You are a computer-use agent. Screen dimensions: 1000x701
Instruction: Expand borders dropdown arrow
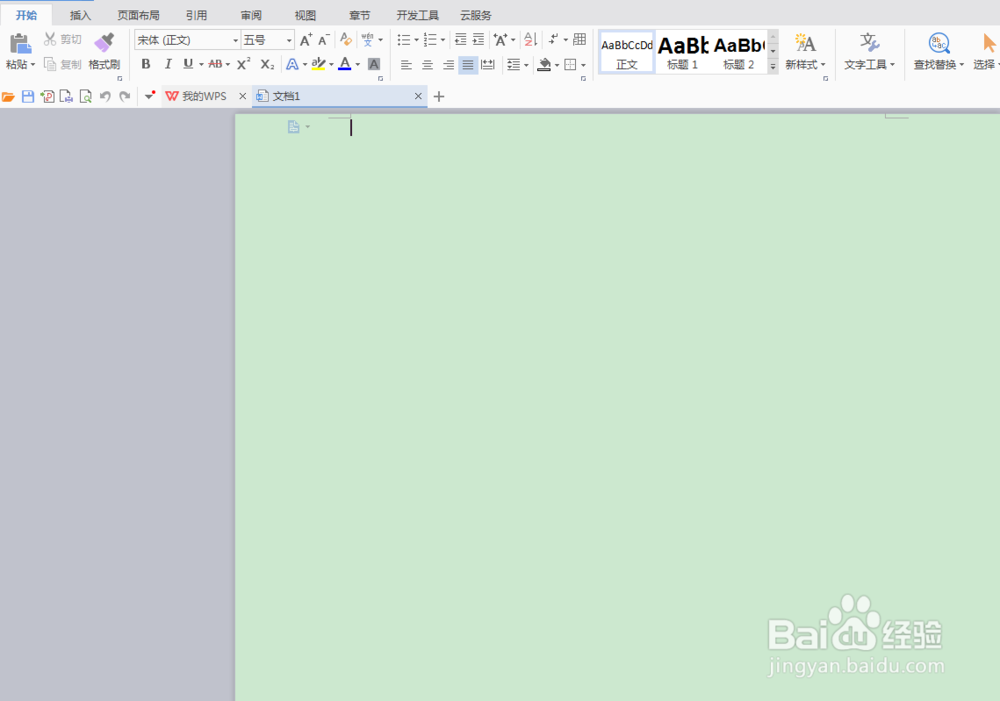click(583, 65)
